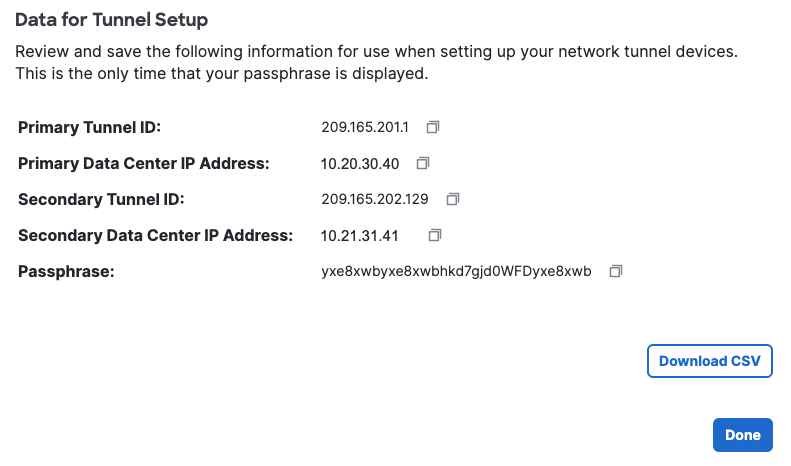This screenshot has height=466, width=791.
Task: Click the Done button
Action: click(x=743, y=435)
